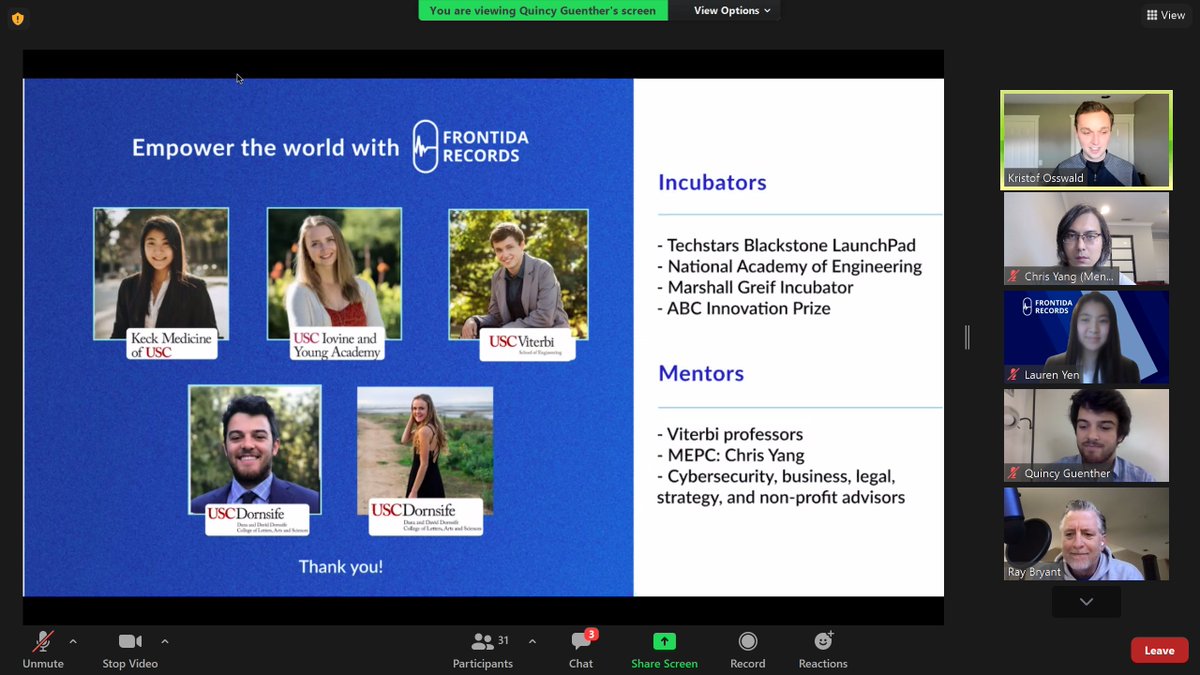This screenshot has height=675, width=1200.
Task: Click the Incubators heading on the slide
Action: click(x=712, y=182)
